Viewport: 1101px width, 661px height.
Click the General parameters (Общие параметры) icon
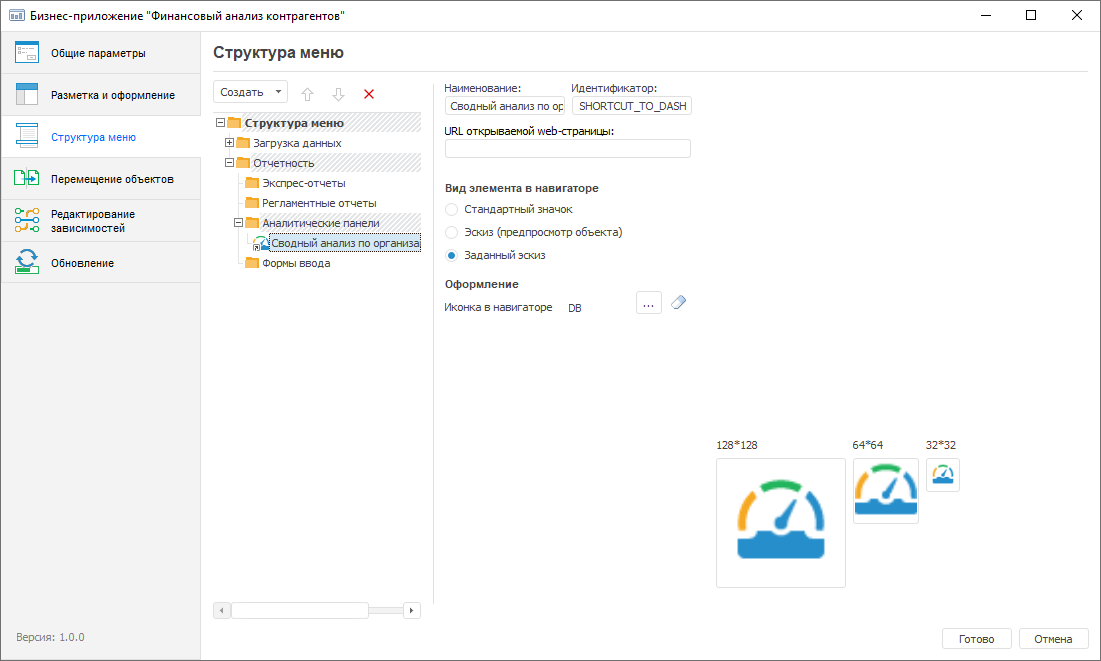(27, 53)
